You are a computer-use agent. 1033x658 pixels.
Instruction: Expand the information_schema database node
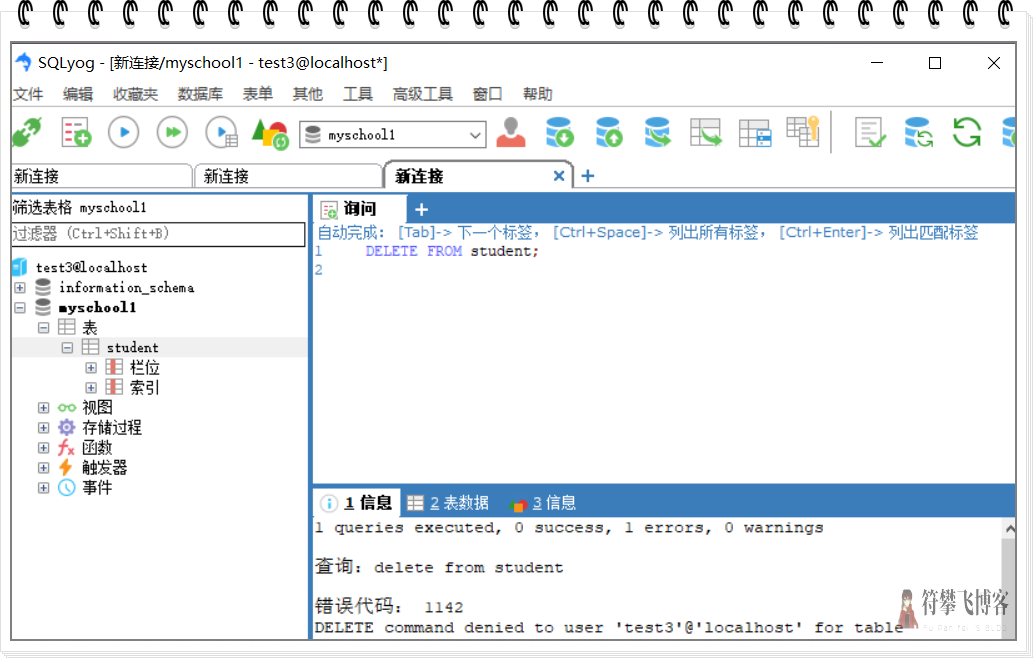[20, 288]
